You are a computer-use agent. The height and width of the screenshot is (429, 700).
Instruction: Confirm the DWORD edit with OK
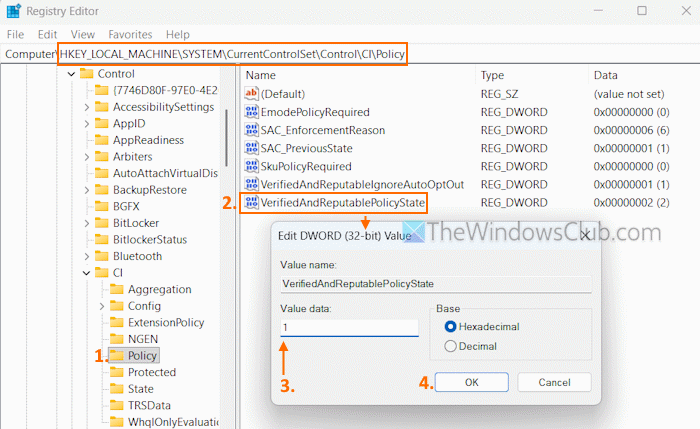471,382
